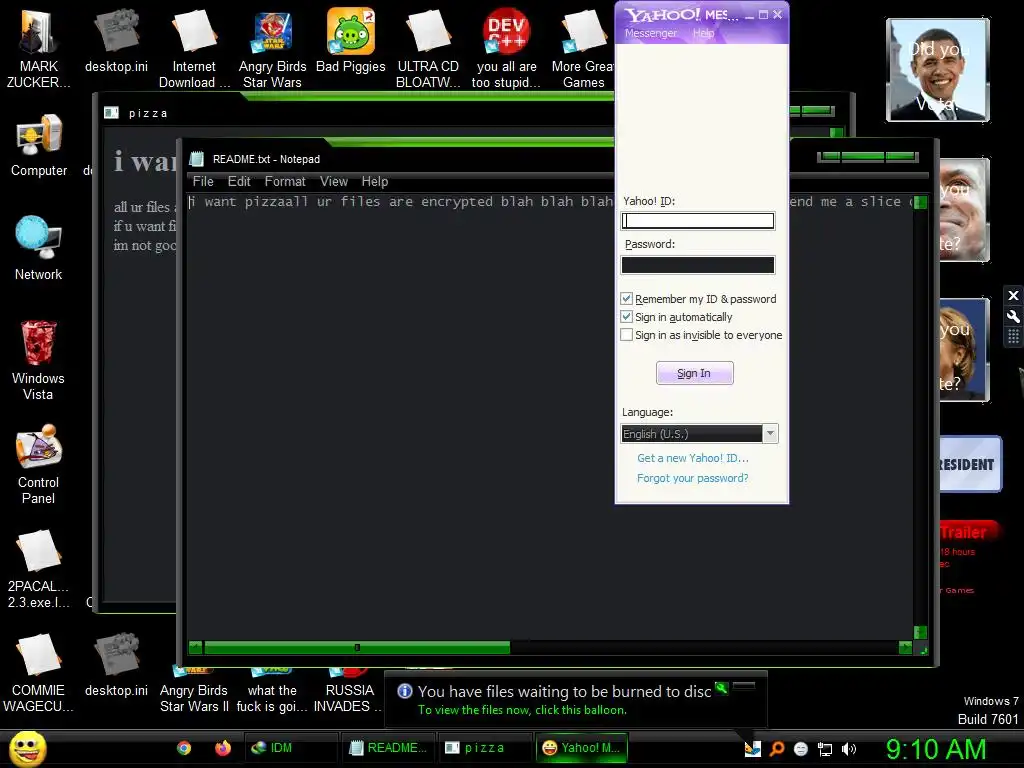Open Notepad File menu
The image size is (1024, 768).
[203, 182]
